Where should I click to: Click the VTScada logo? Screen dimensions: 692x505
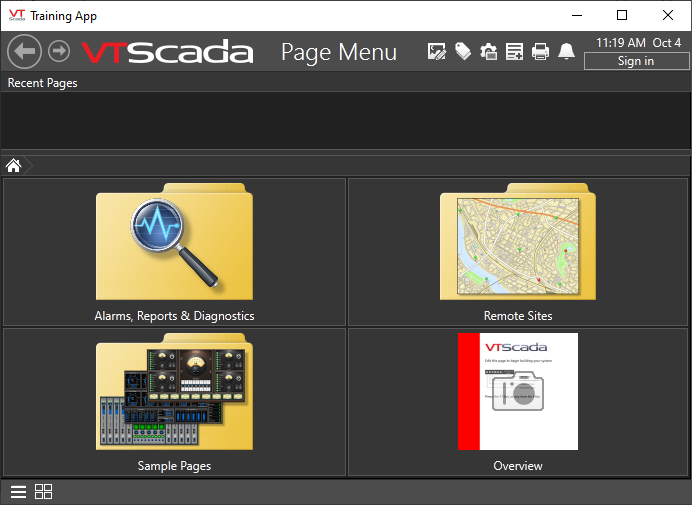pos(167,52)
